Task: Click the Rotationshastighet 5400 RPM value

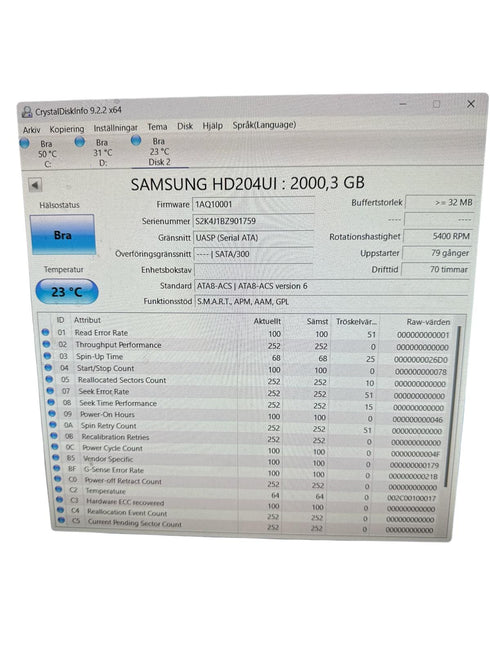Action: pos(438,236)
